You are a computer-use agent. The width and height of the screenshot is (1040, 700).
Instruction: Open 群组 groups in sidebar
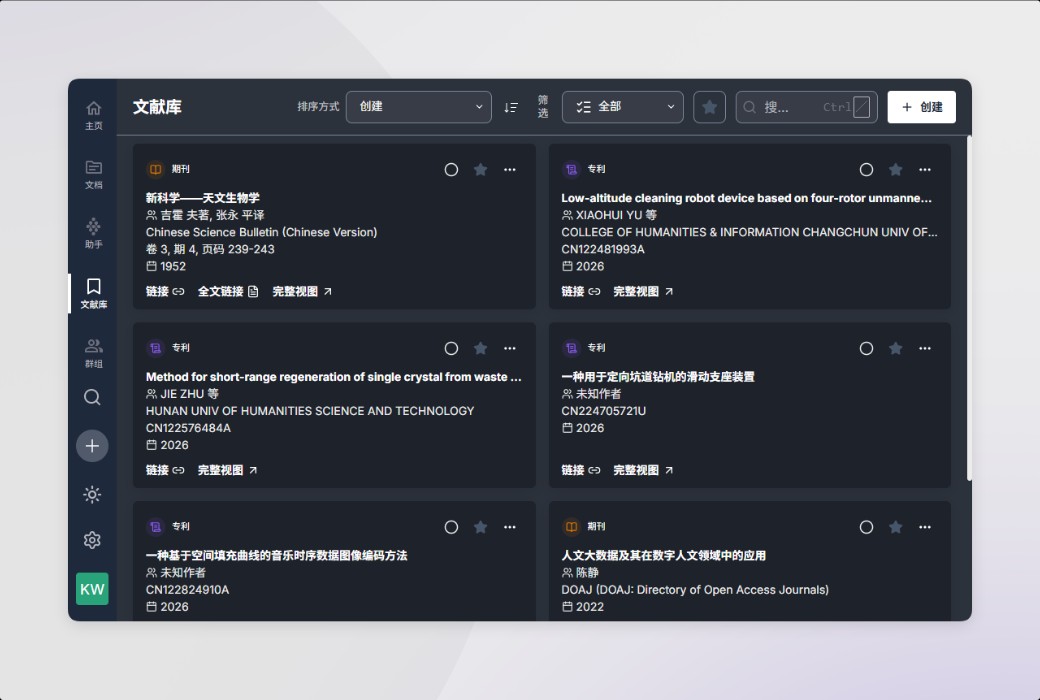point(94,353)
